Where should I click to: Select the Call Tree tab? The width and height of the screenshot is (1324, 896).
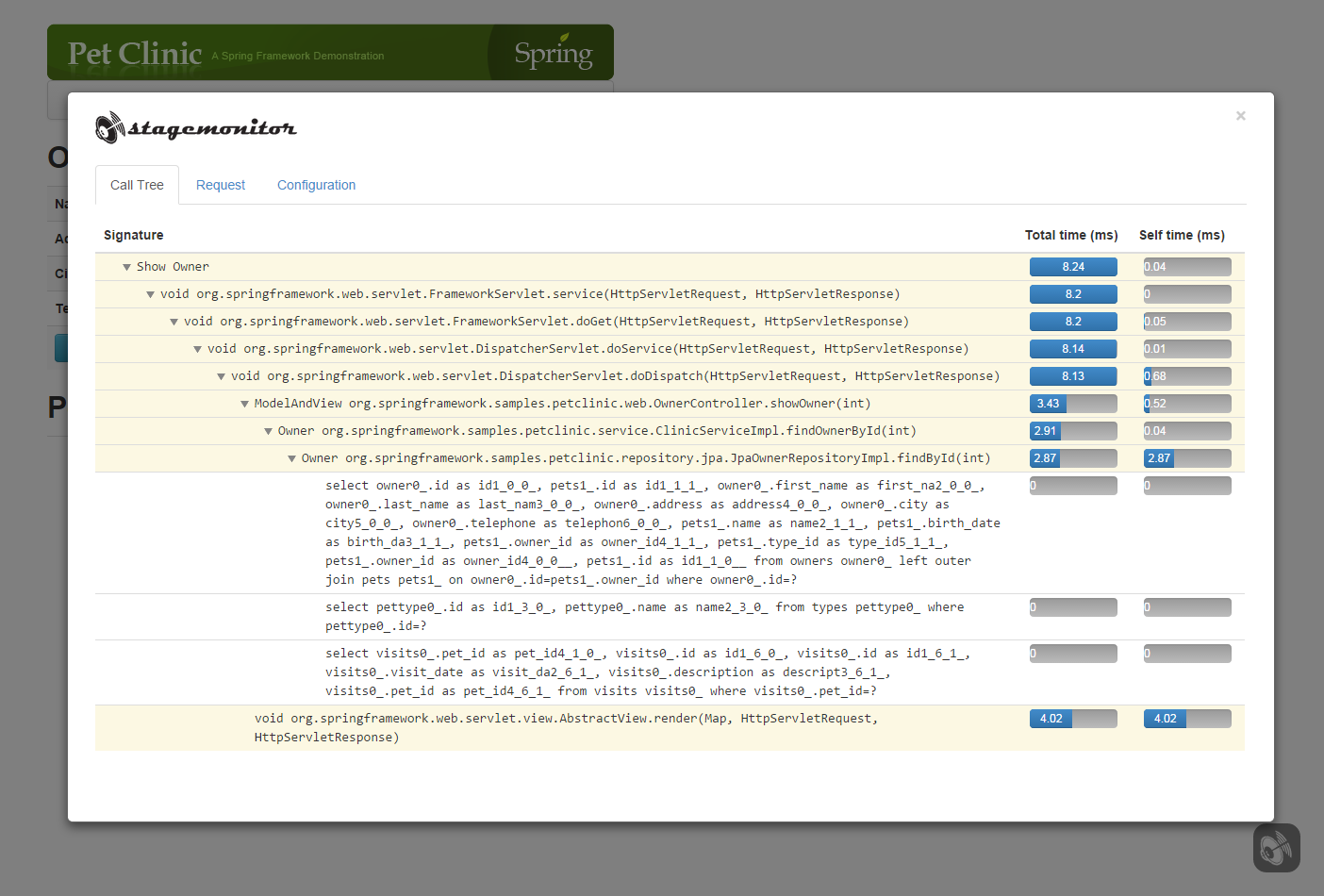coord(137,185)
